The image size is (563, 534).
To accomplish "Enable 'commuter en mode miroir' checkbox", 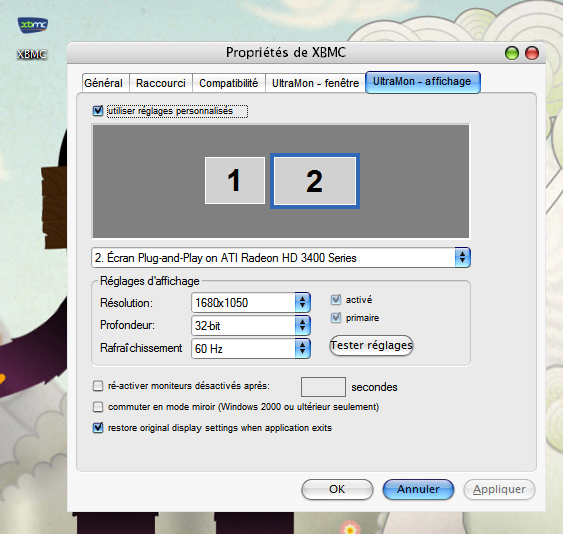I will tap(98, 407).
